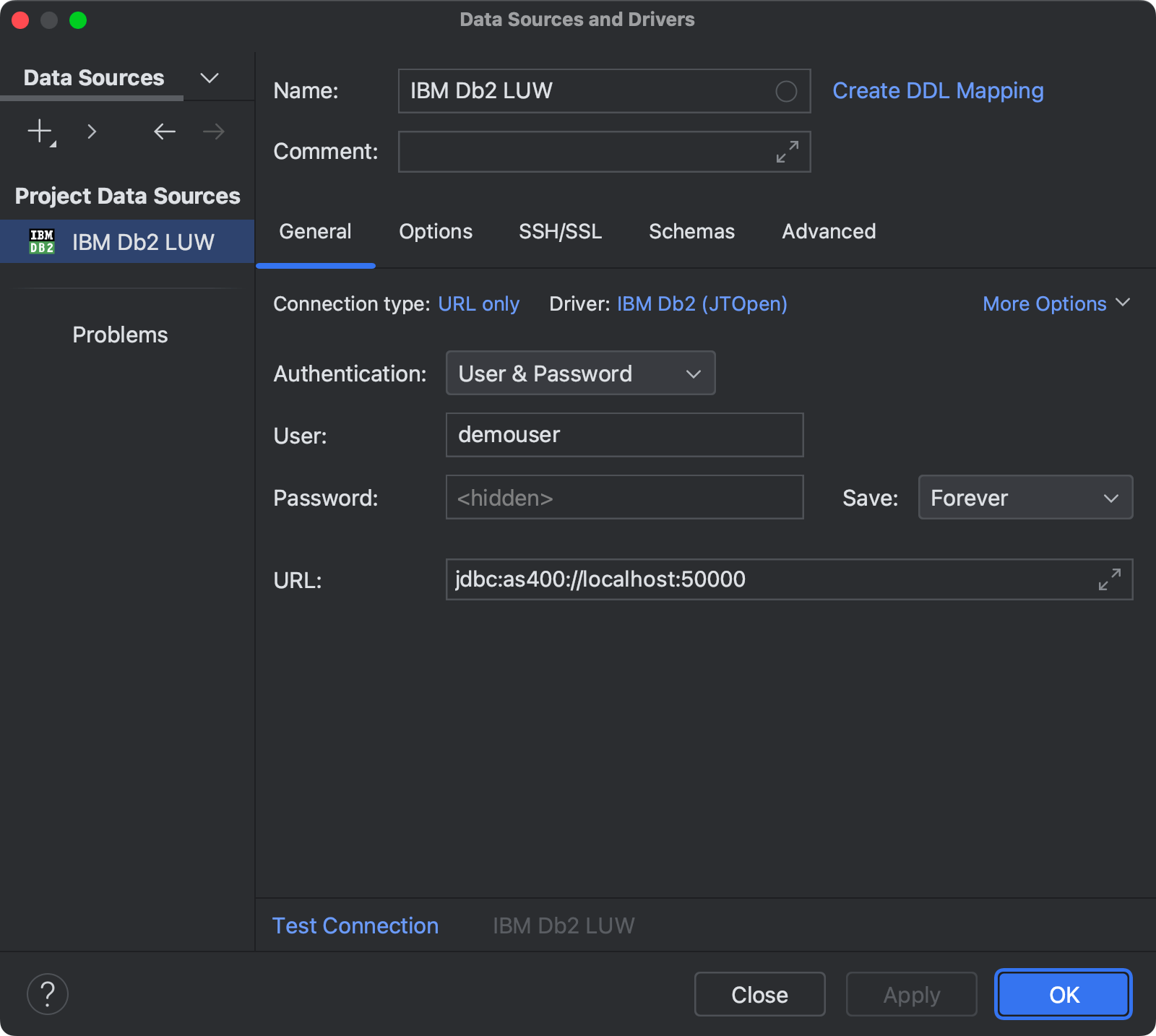This screenshot has height=1036, width=1156.
Task: Revert changes with the left arrow icon
Action: (164, 131)
